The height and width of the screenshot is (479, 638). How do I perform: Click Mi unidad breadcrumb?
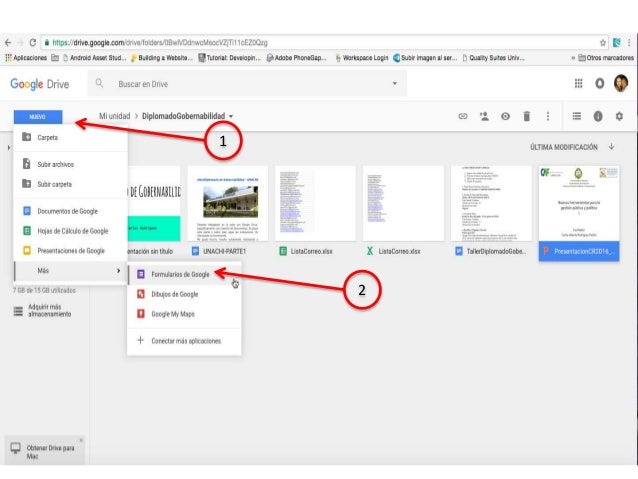[x=114, y=116]
